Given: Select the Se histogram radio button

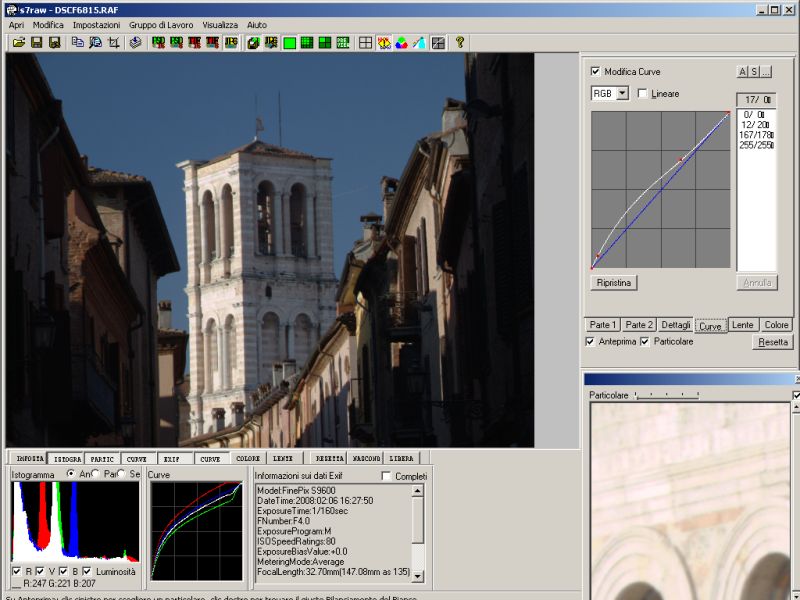Looking at the screenshot, I should click(x=121, y=474).
